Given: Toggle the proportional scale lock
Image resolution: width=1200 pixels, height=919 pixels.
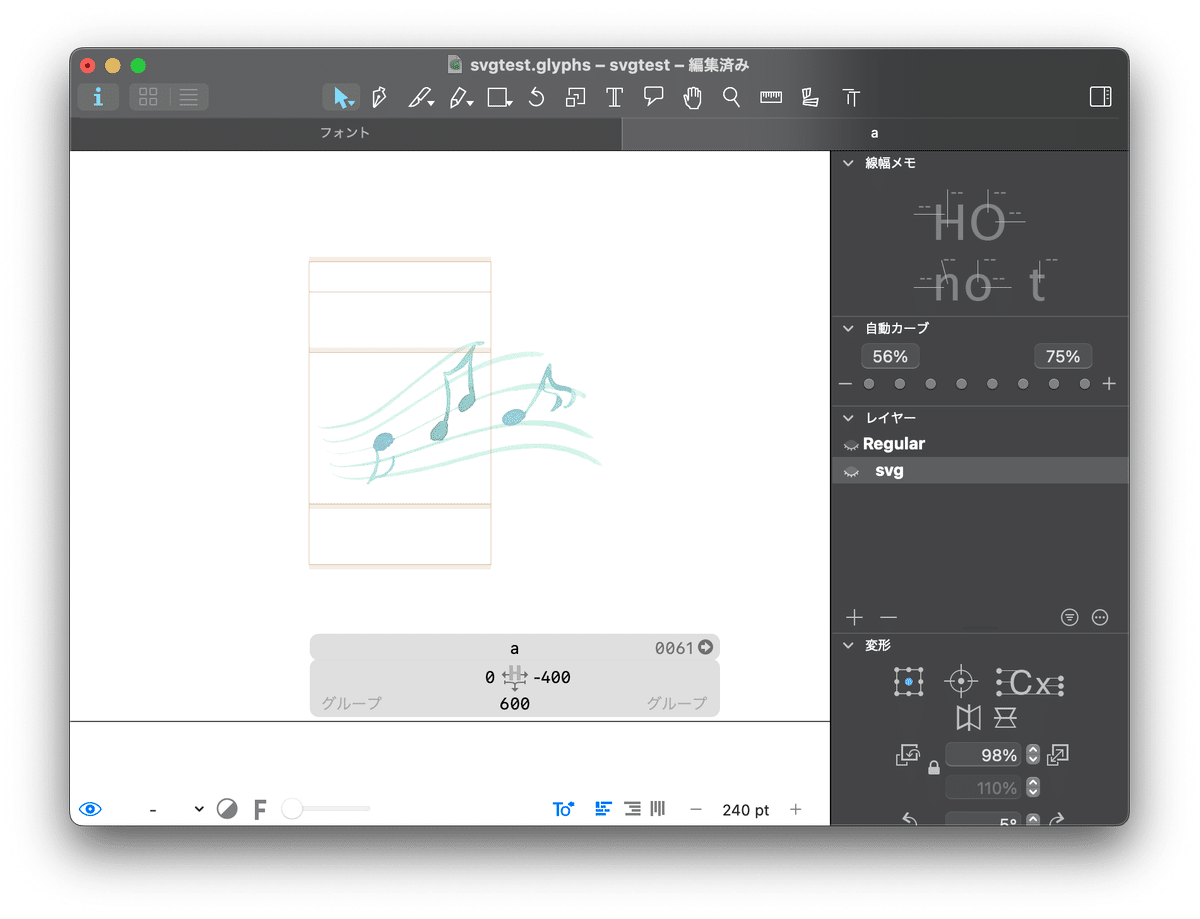Looking at the screenshot, I should tap(933, 768).
